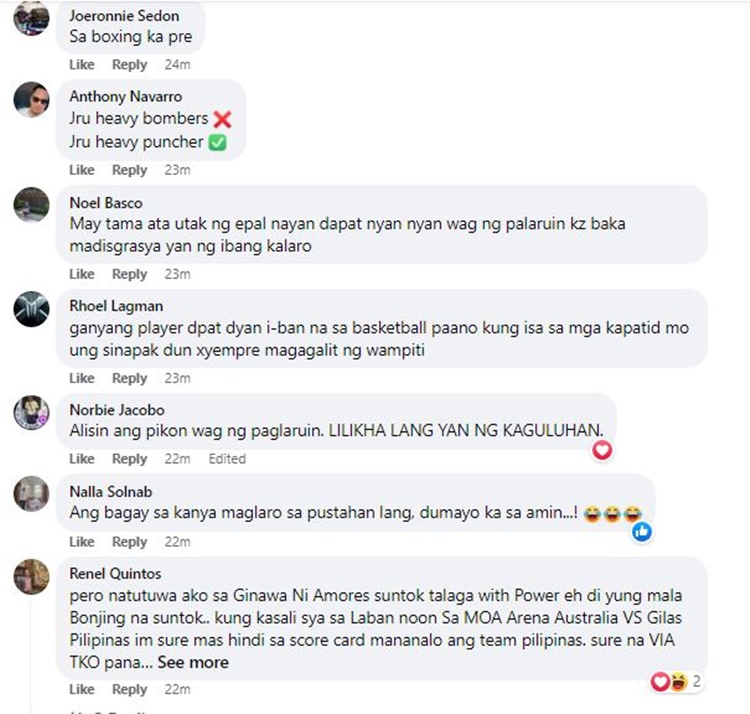This screenshot has width=750, height=714.
Task: Open Anthony Navarro's avatar with sunglasses
Action: (31, 99)
